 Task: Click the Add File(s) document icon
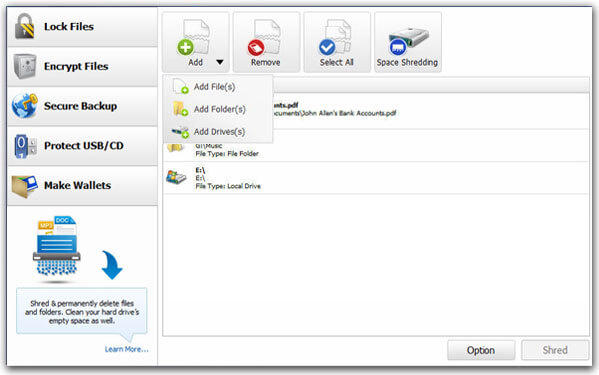180,86
